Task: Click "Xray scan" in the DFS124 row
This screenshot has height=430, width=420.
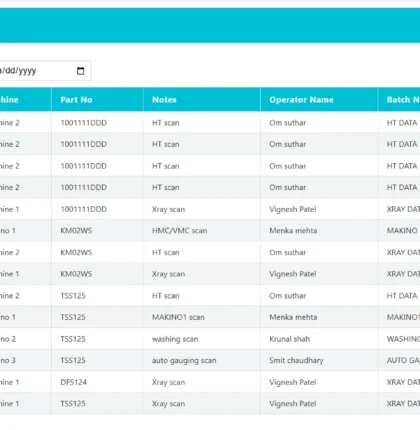Action: click(x=168, y=382)
